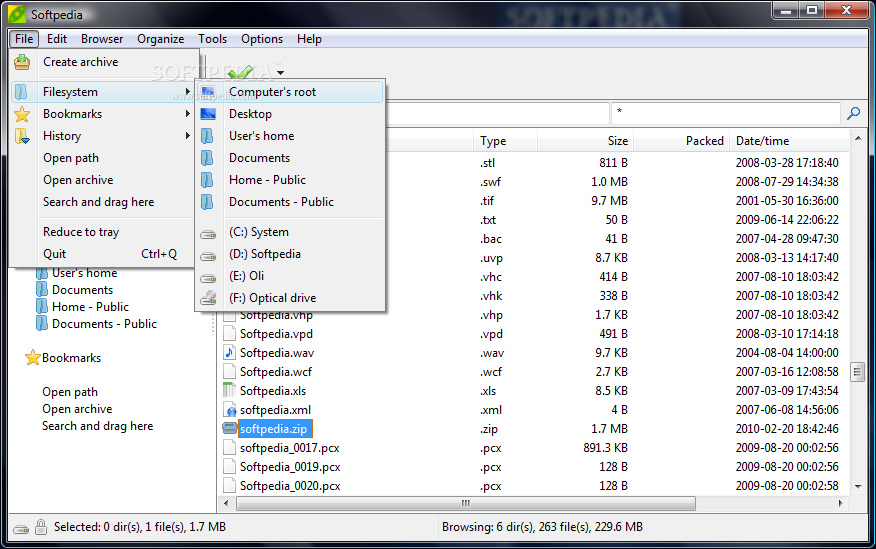Click Open path link in sidebar

click(70, 392)
